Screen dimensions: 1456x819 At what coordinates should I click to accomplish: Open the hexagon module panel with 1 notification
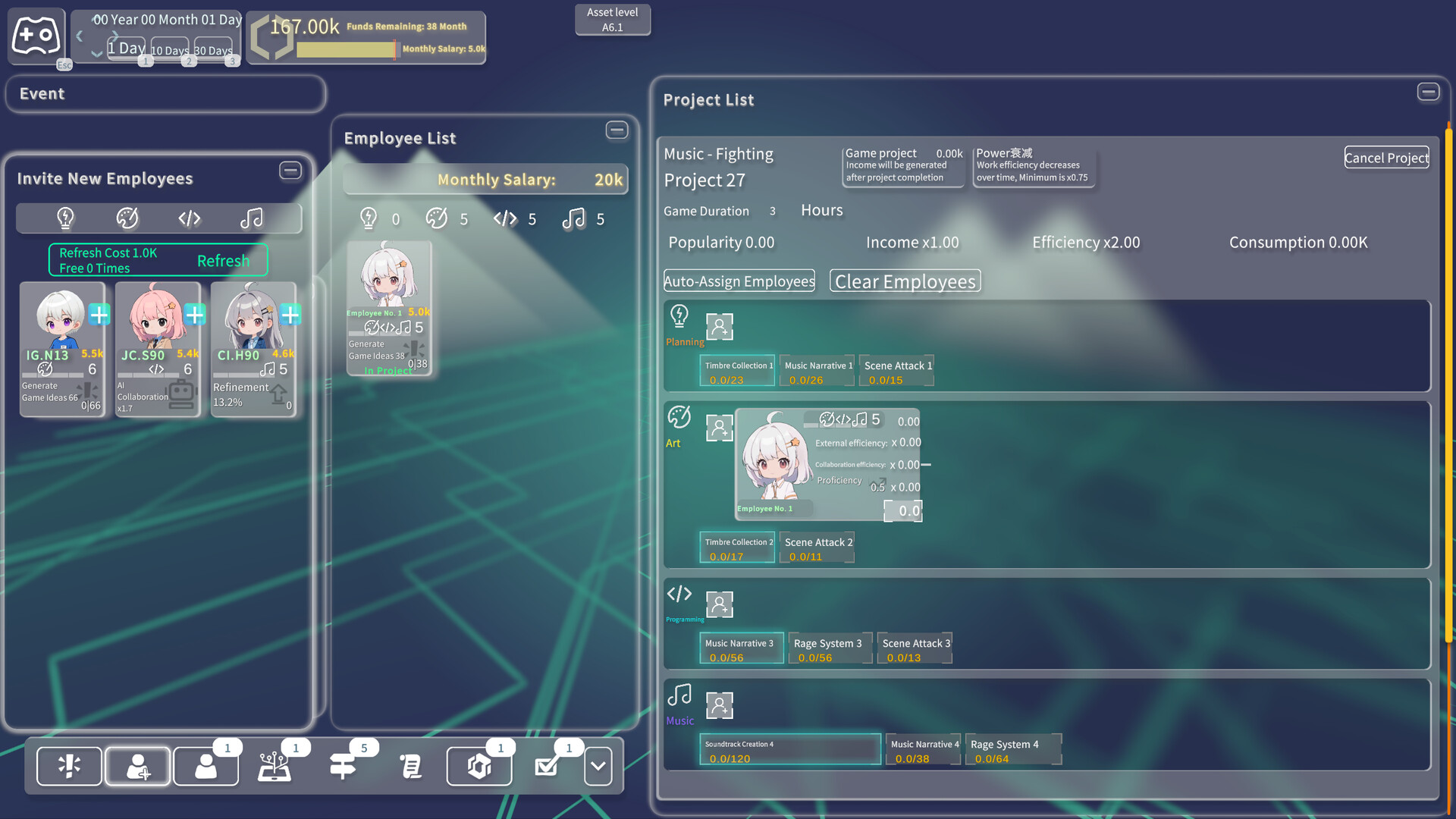coord(479,766)
